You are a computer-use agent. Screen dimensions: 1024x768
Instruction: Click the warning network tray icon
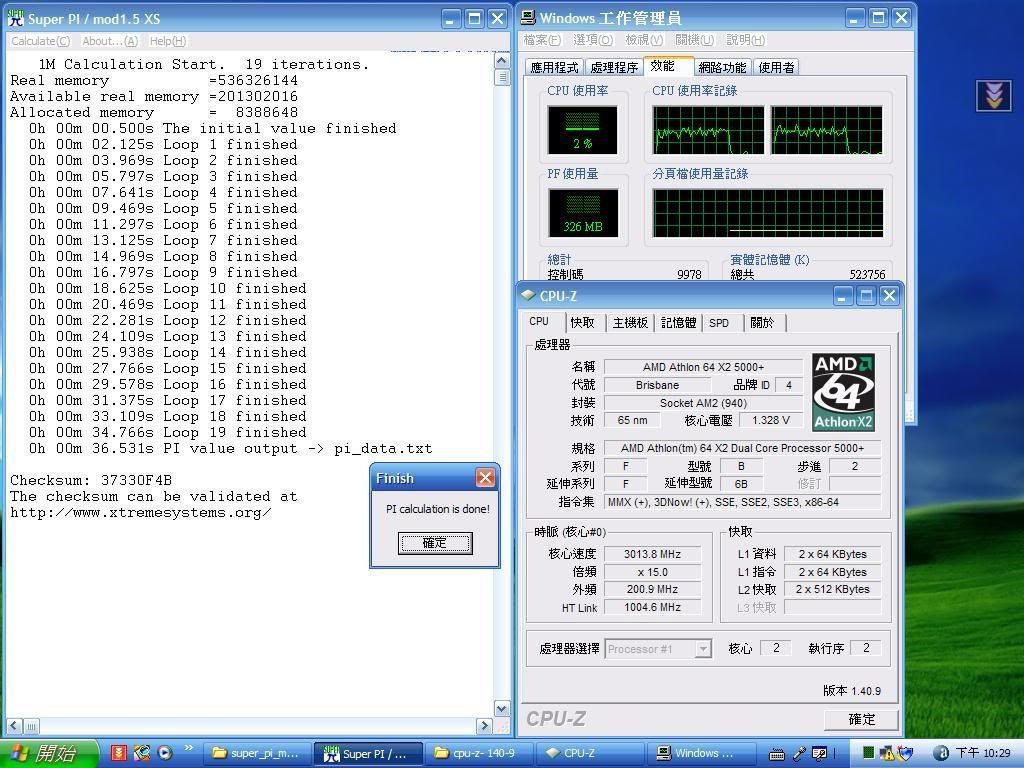887,753
